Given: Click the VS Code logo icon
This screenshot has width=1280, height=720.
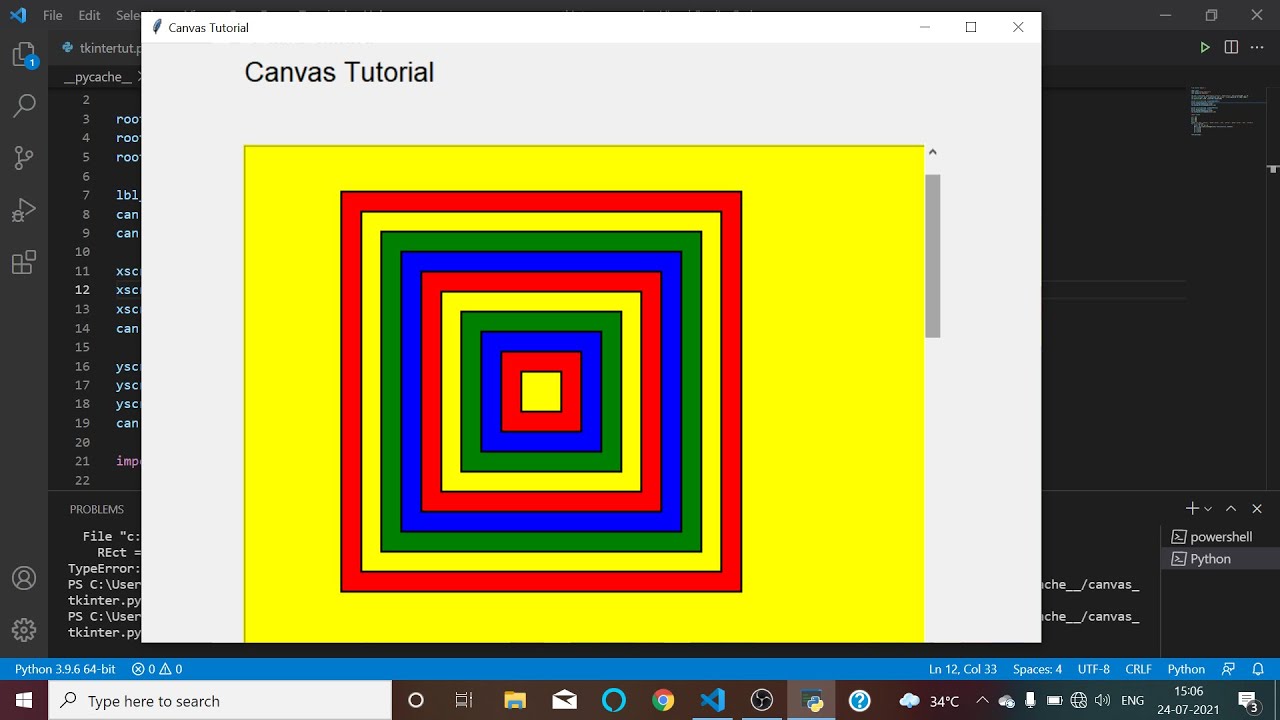Looking at the screenshot, I should (17, 15).
